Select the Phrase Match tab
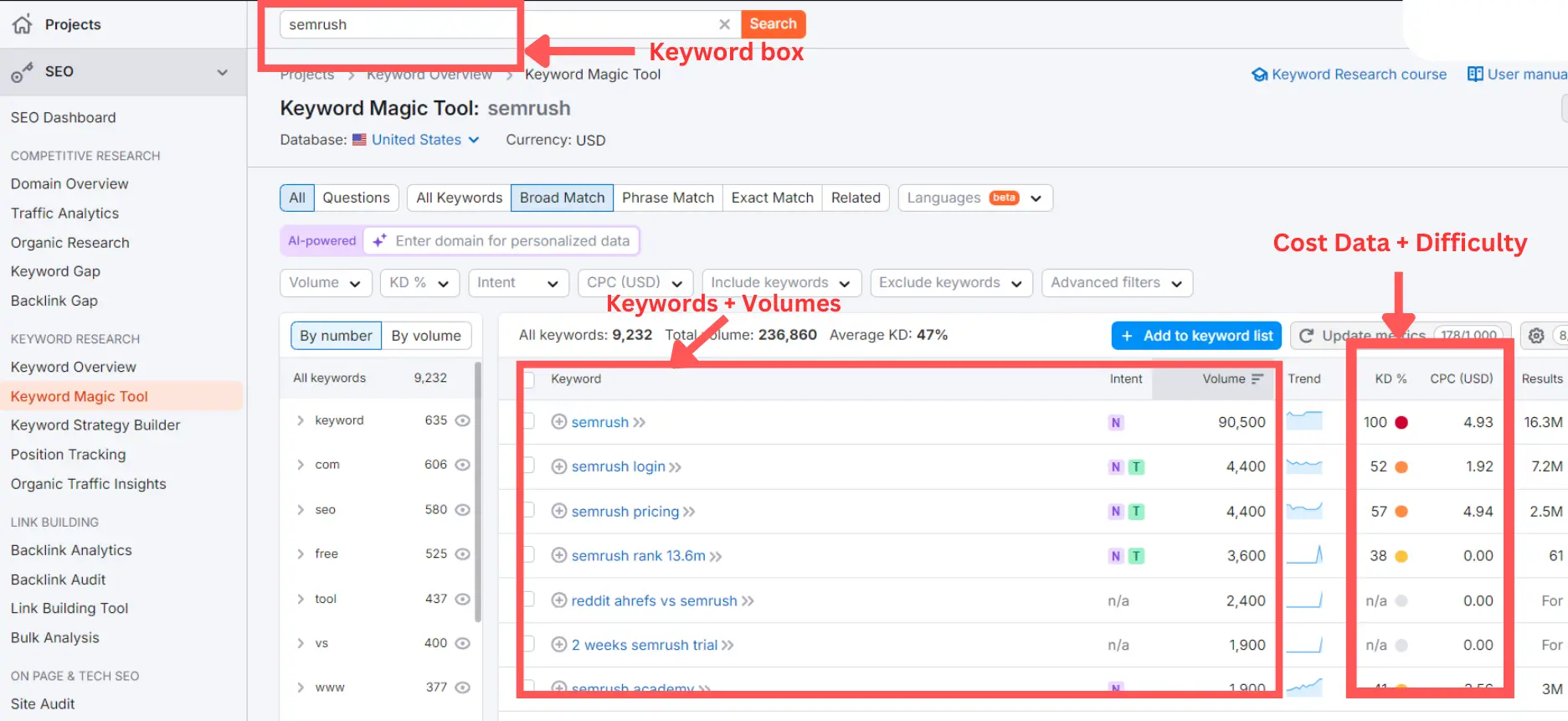Viewport: 1568px width, 721px height. [668, 198]
